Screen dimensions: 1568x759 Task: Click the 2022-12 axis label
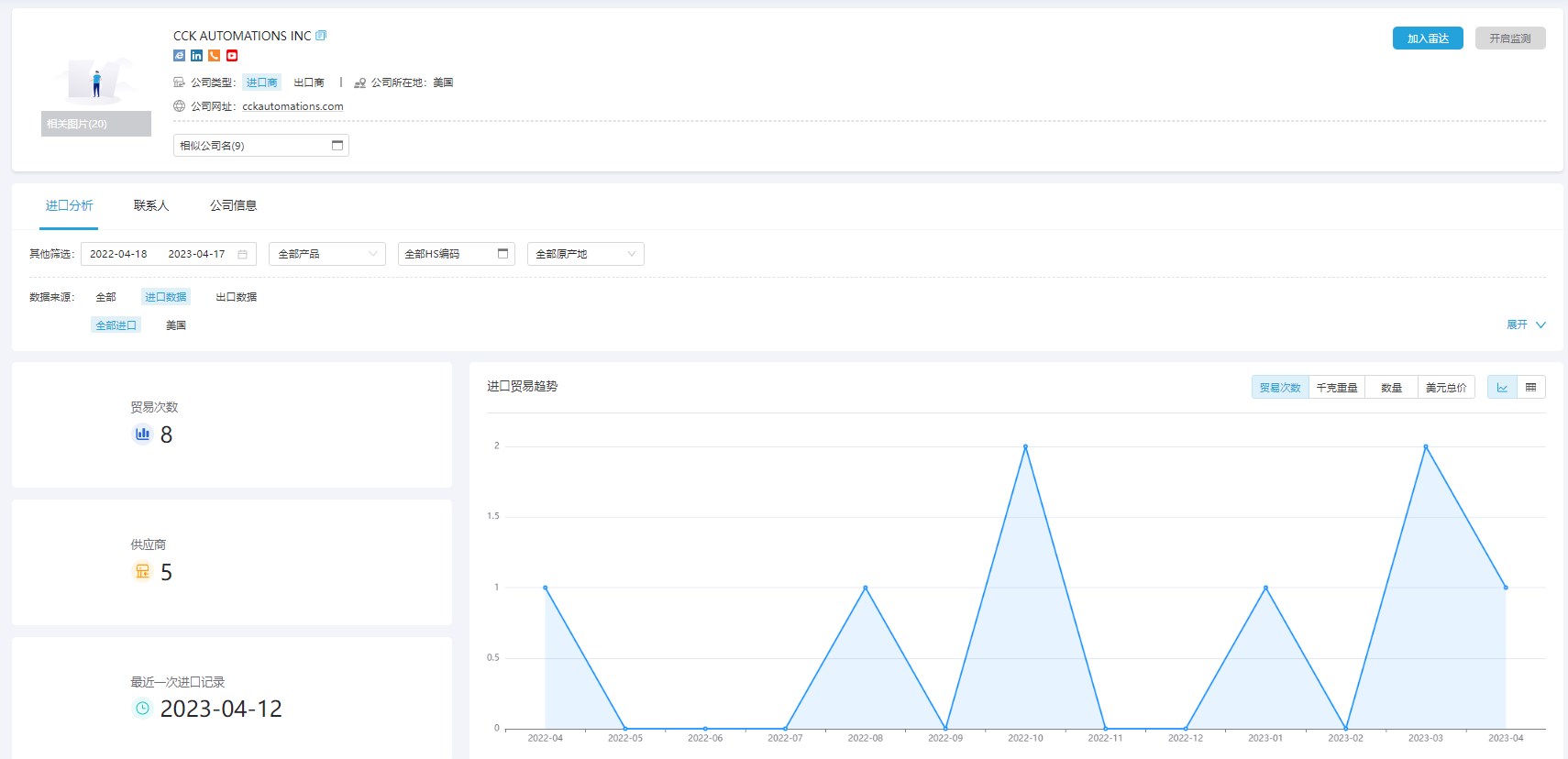click(x=1186, y=738)
